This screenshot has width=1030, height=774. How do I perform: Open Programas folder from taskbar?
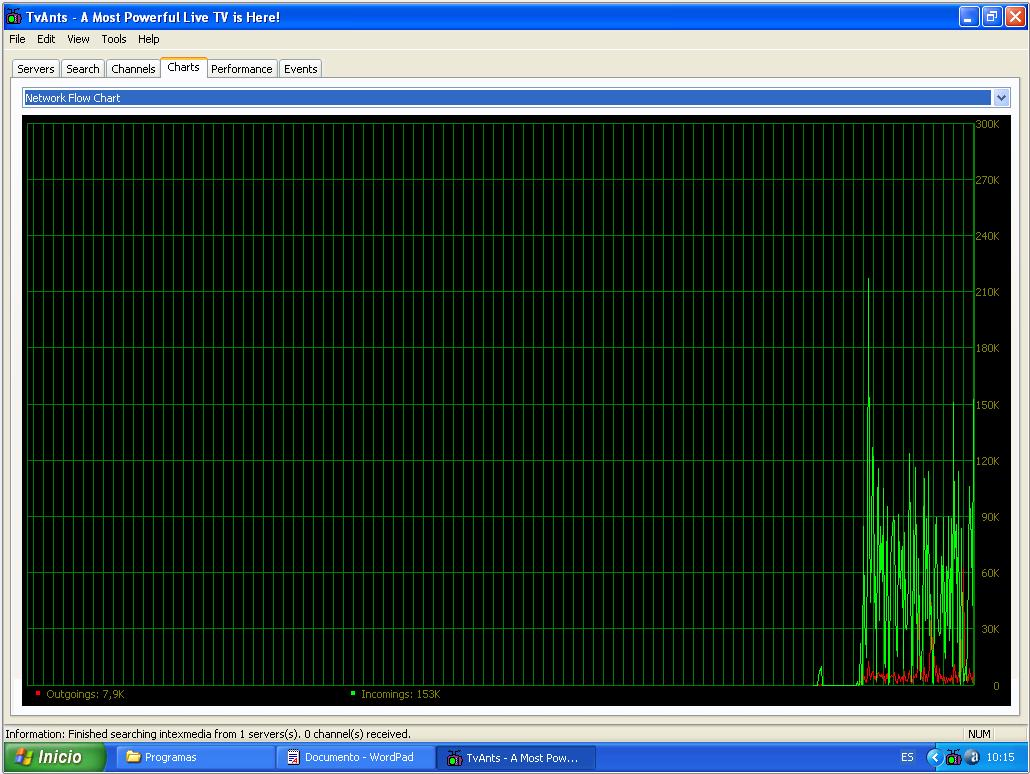(195, 758)
